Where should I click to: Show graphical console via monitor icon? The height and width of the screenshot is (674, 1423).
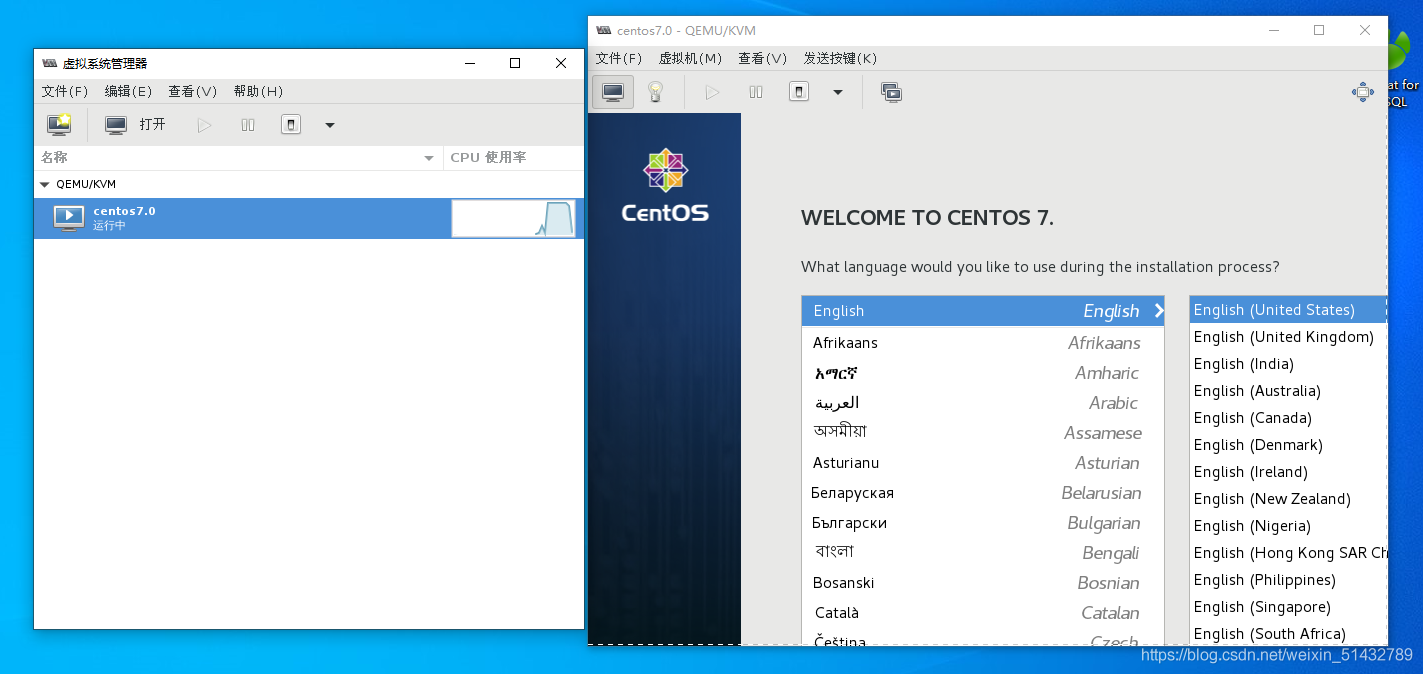(613, 92)
